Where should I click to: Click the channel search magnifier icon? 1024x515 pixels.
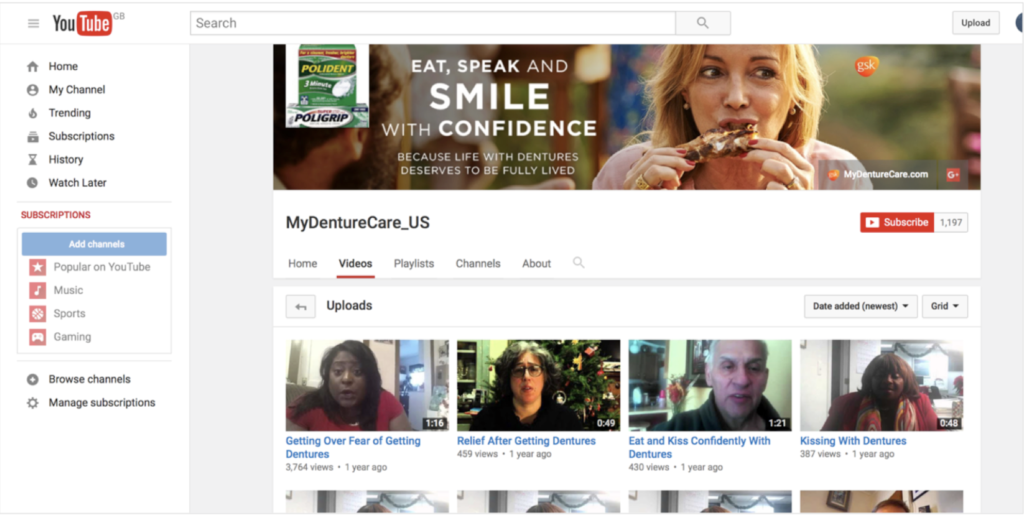[x=579, y=263]
